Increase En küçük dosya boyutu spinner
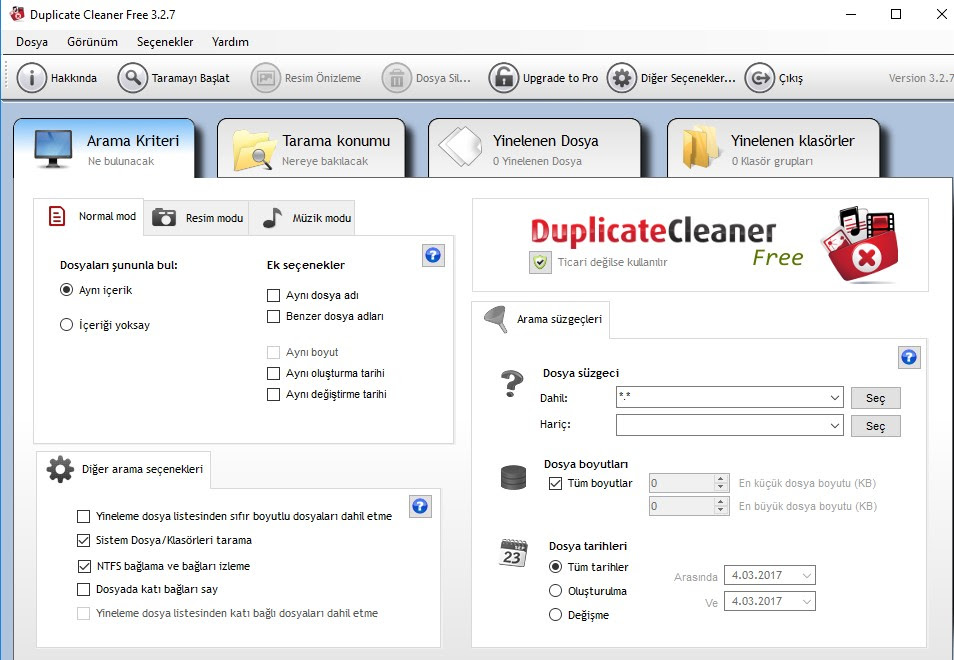 coord(721,479)
